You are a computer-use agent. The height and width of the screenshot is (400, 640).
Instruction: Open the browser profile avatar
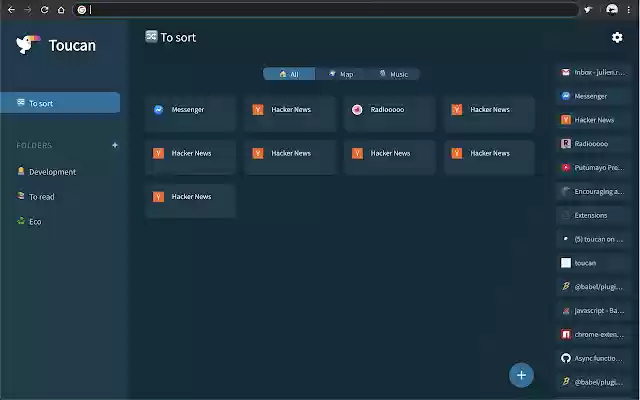pos(611,9)
